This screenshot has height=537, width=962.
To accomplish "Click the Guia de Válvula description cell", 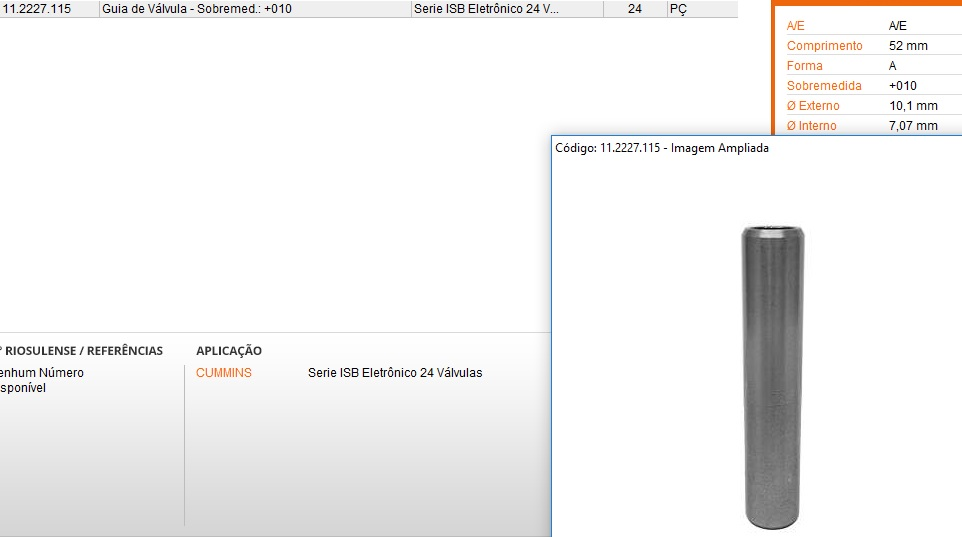I will pyautogui.click(x=198, y=9).
